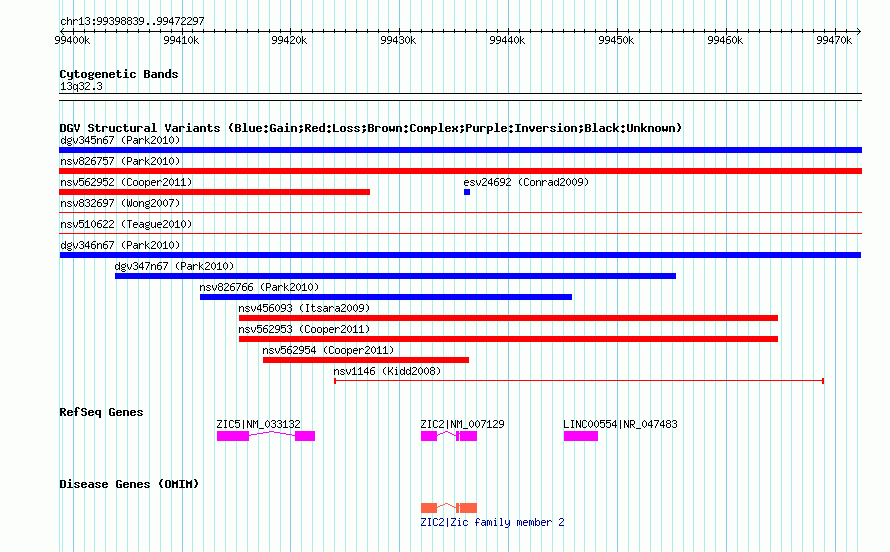890x552 pixels.
Task: Click the Disease Genes (OMIM) track title
Action: point(129,484)
